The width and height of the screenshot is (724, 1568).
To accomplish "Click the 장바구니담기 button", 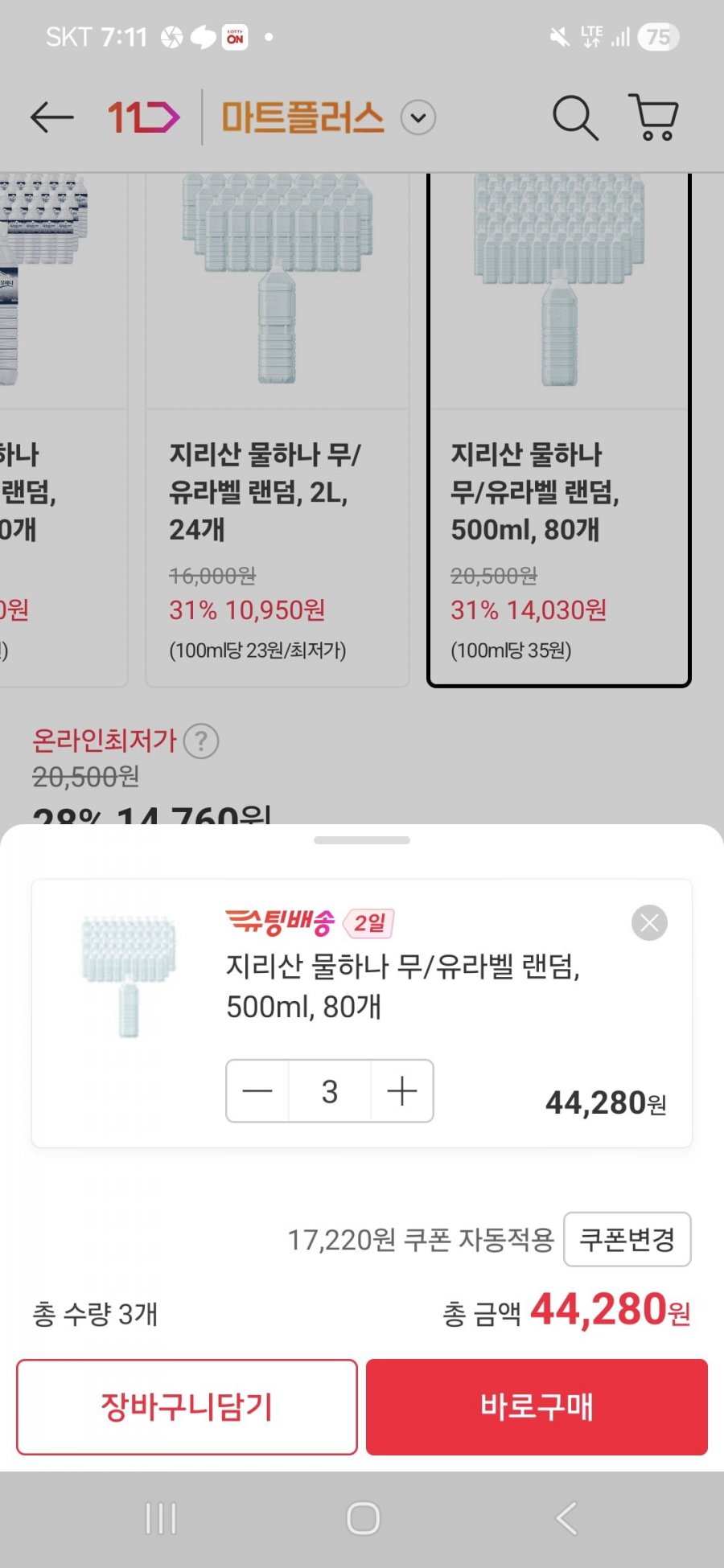I will 187,1406.
